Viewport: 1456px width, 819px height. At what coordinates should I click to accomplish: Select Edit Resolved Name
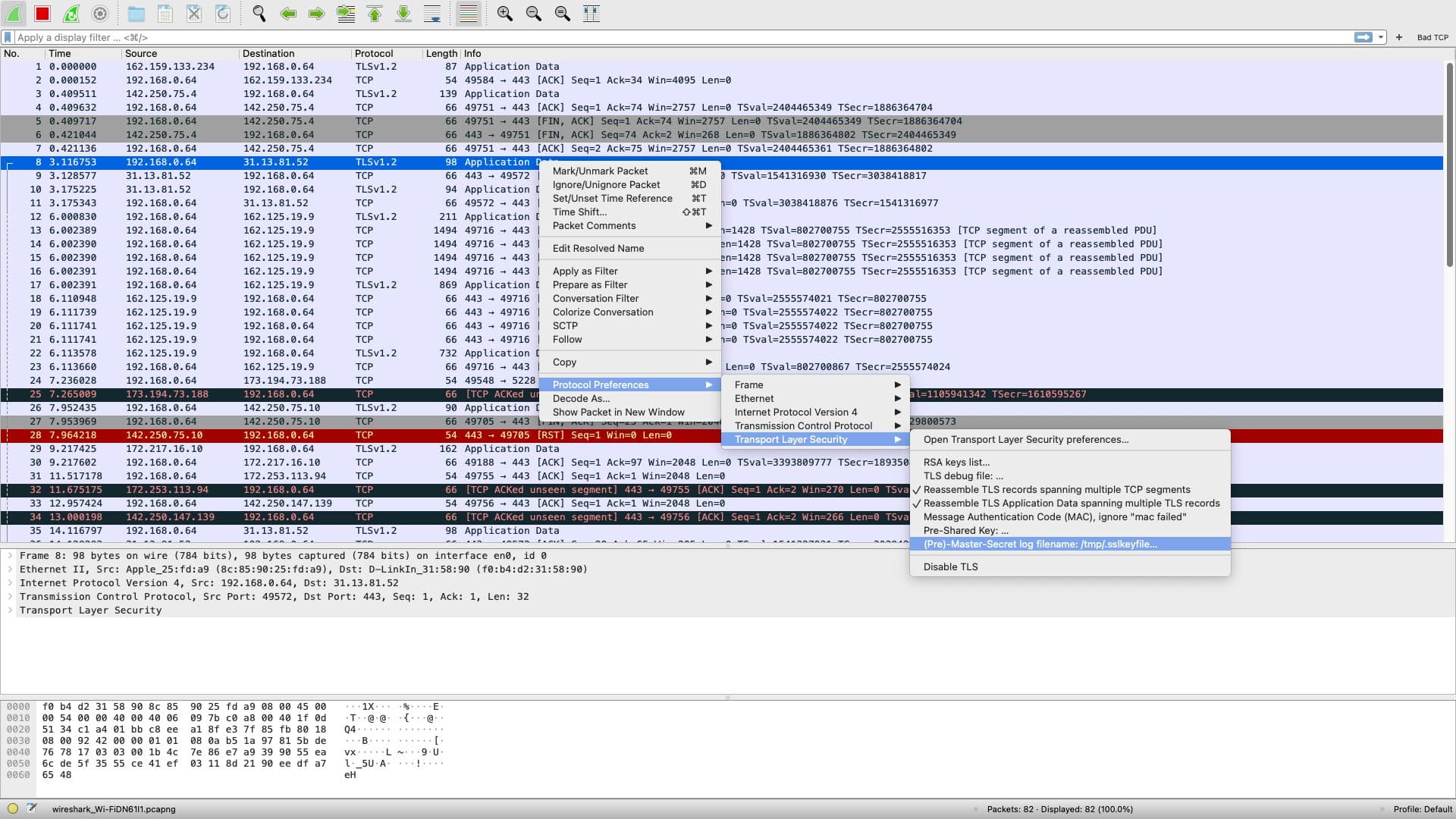click(x=629, y=249)
